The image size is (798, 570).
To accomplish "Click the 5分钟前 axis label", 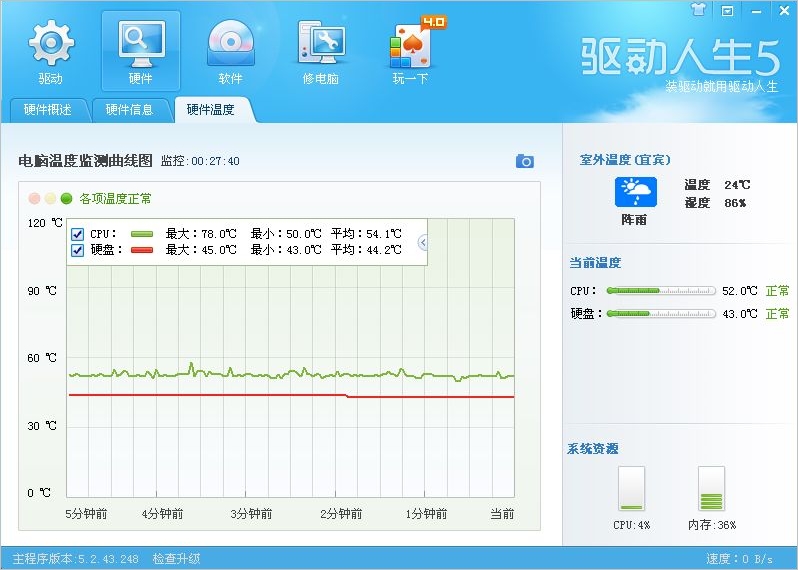I will click(x=86, y=514).
